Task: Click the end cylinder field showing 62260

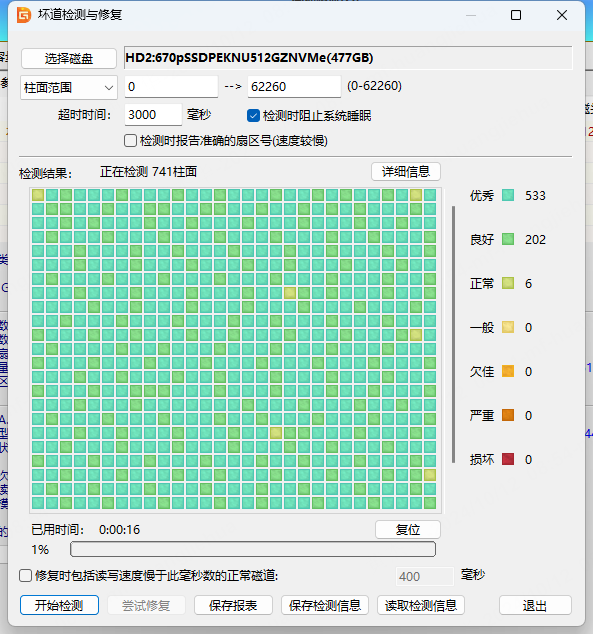Action: click(x=294, y=87)
